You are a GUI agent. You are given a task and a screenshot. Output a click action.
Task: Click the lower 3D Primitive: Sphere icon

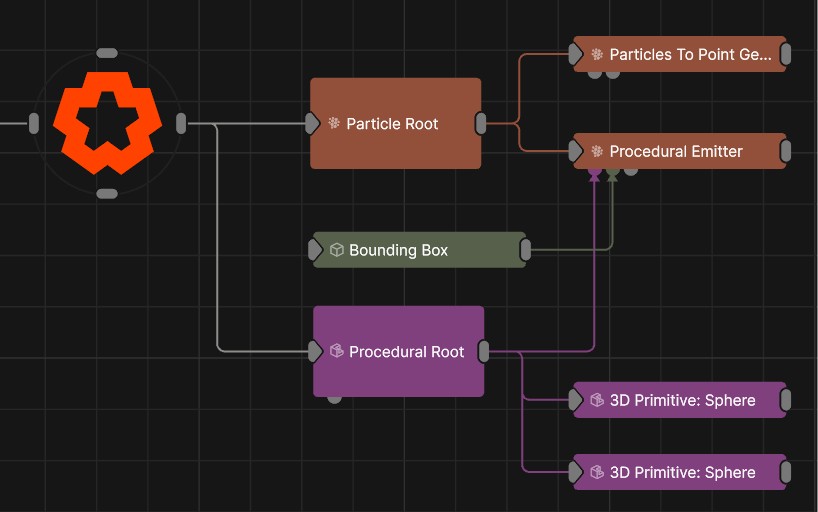tap(597, 472)
